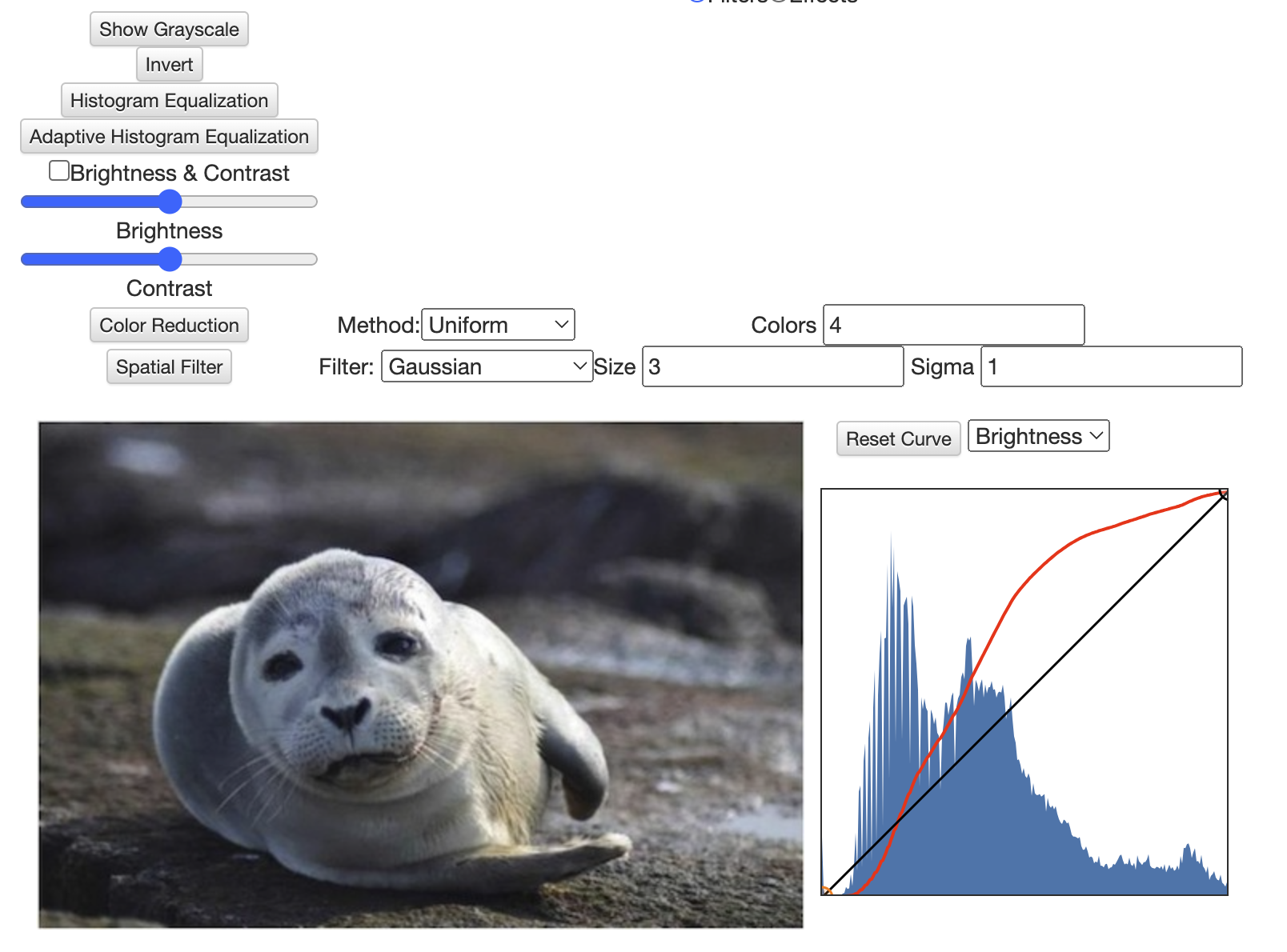Apply the Spatial Filter
The image size is (1287, 952).
click(169, 367)
